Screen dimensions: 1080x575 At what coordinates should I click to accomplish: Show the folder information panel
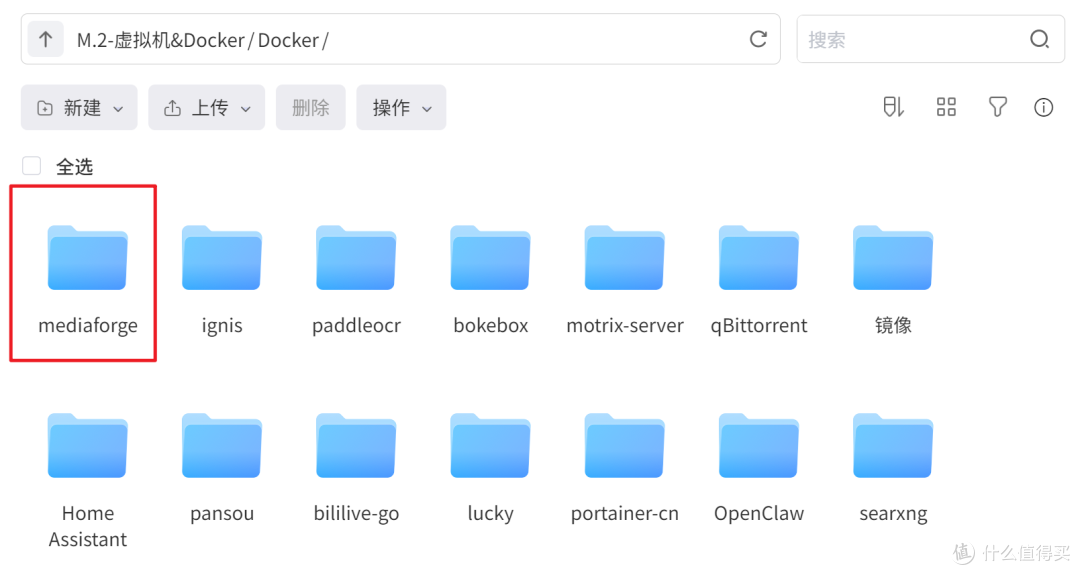(1043, 107)
